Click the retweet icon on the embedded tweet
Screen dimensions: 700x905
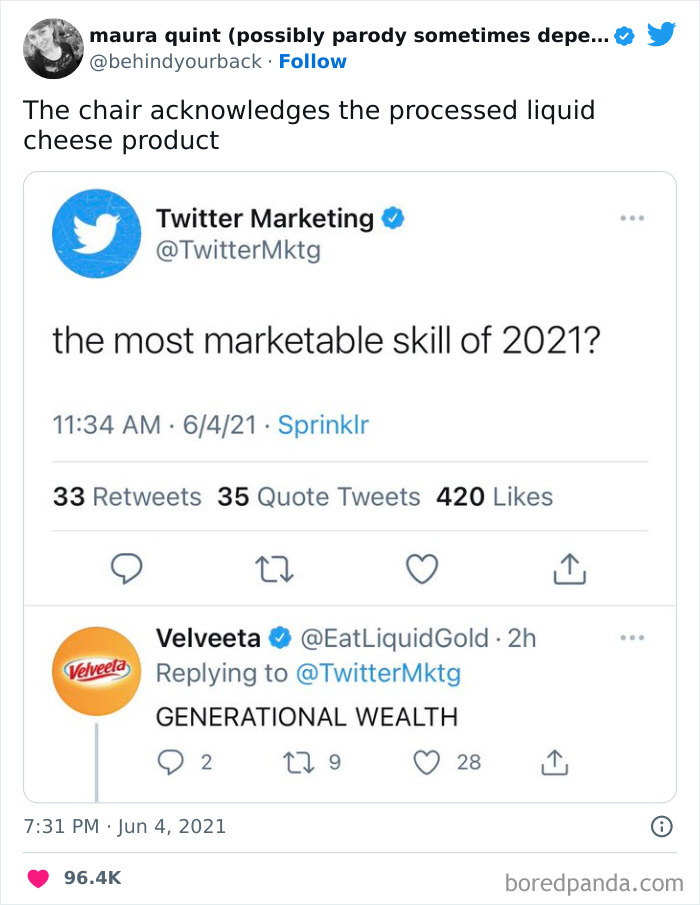[273, 568]
